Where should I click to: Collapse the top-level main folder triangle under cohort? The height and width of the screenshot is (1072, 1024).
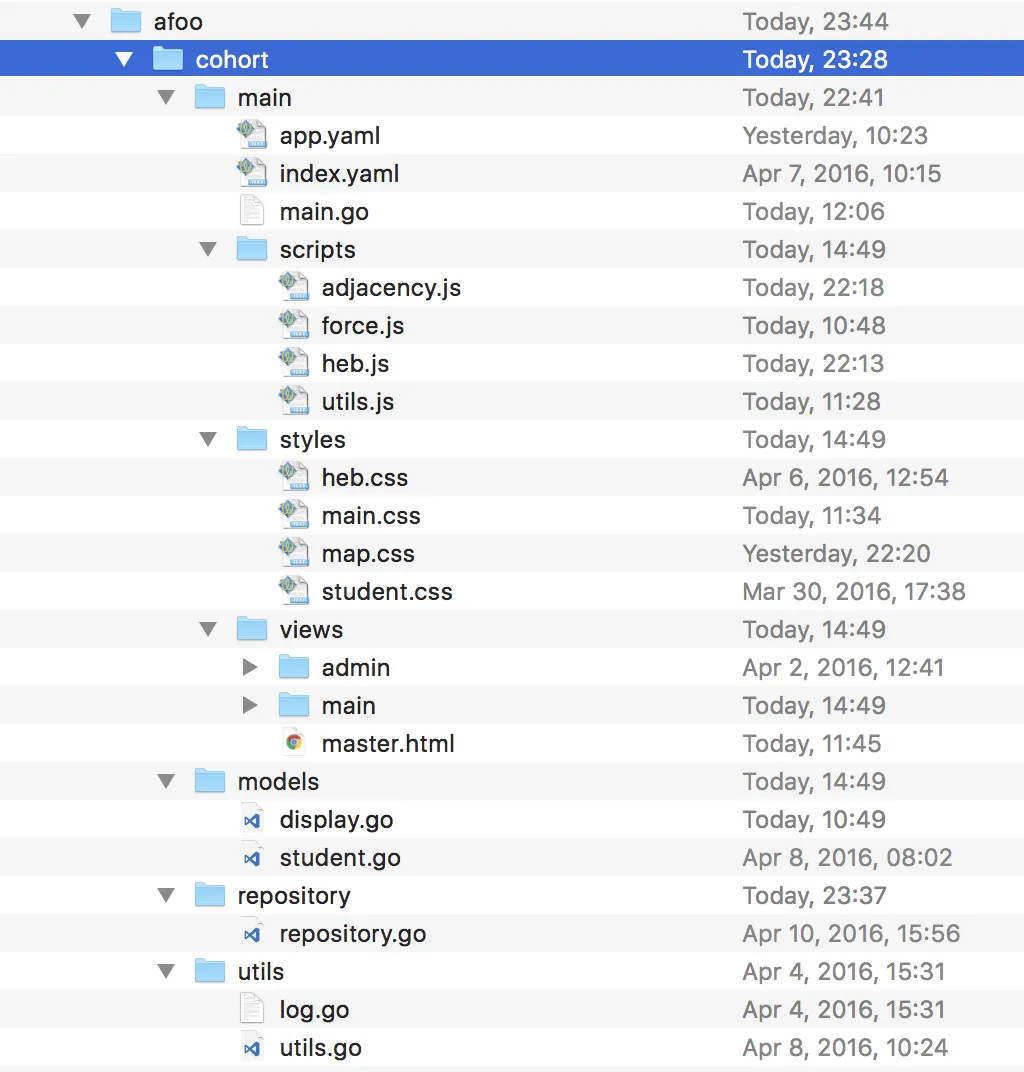coord(166,98)
